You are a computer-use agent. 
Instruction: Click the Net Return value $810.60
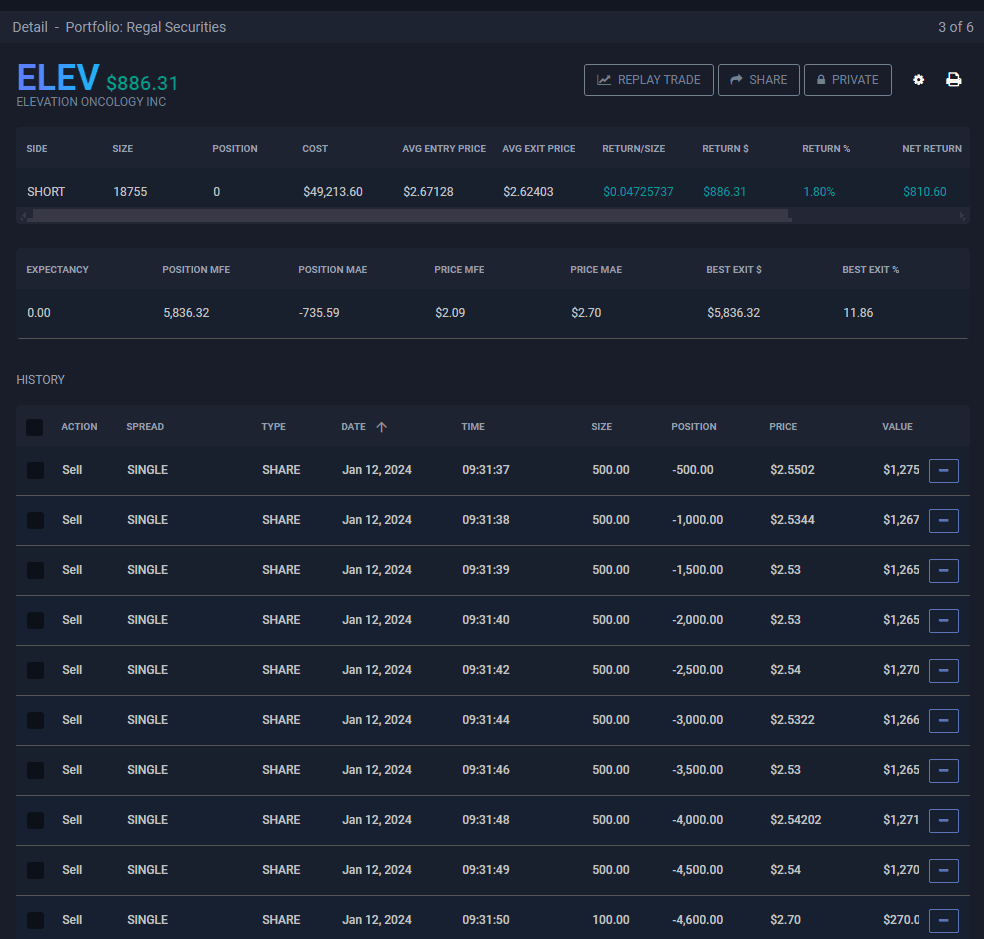pos(924,191)
